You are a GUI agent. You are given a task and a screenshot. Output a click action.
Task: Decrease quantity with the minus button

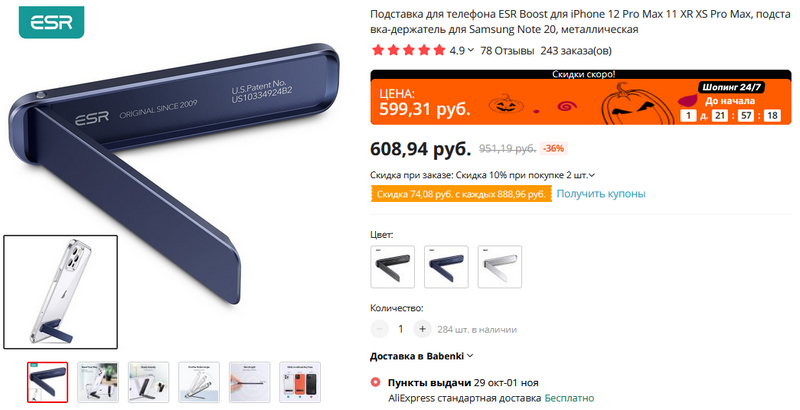(x=379, y=329)
